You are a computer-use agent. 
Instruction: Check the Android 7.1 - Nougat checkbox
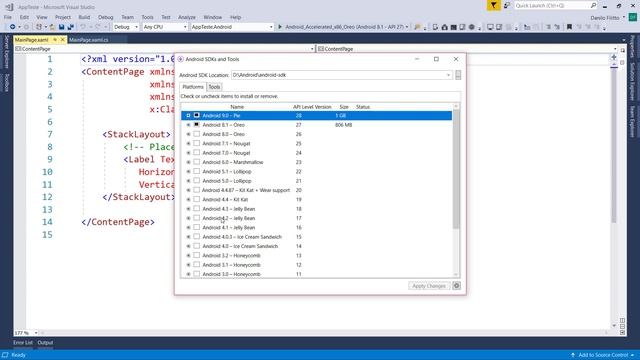(x=197, y=143)
